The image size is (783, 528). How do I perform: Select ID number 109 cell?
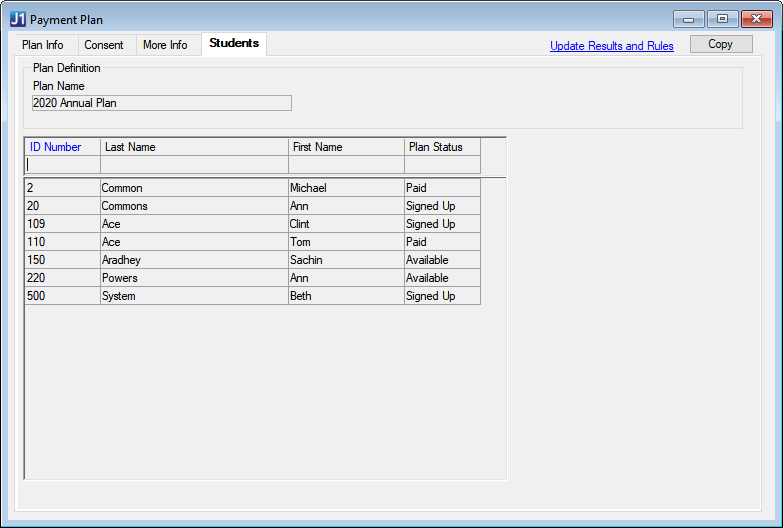62,224
